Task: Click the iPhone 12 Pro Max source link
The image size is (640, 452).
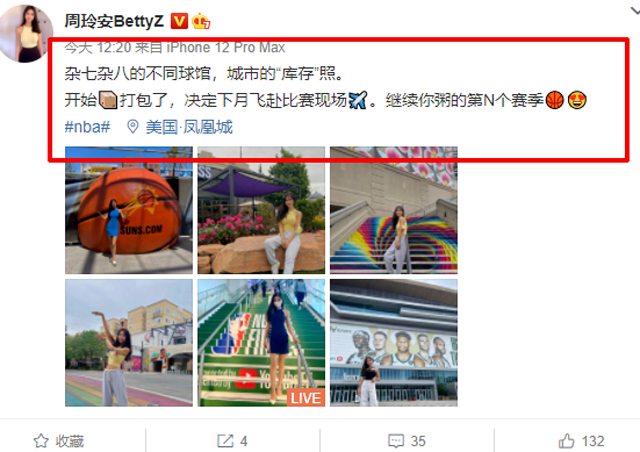Action: click(x=226, y=48)
